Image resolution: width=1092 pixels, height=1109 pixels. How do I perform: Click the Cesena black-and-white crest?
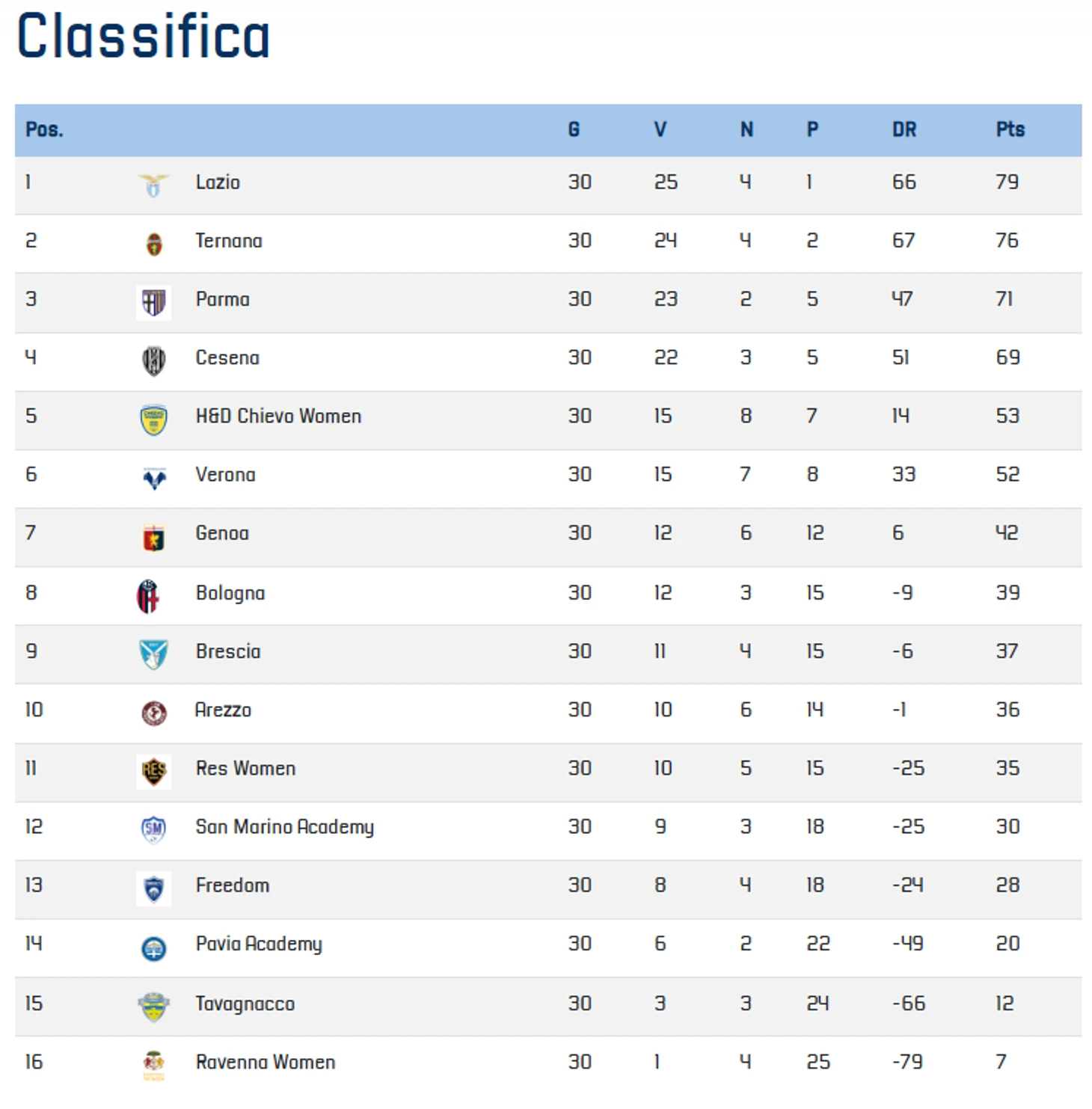(153, 361)
